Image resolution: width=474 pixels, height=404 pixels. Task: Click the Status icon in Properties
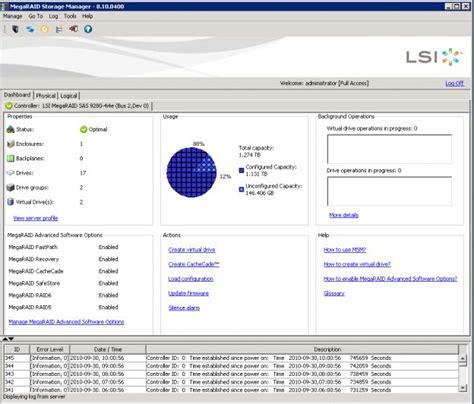pos(11,129)
